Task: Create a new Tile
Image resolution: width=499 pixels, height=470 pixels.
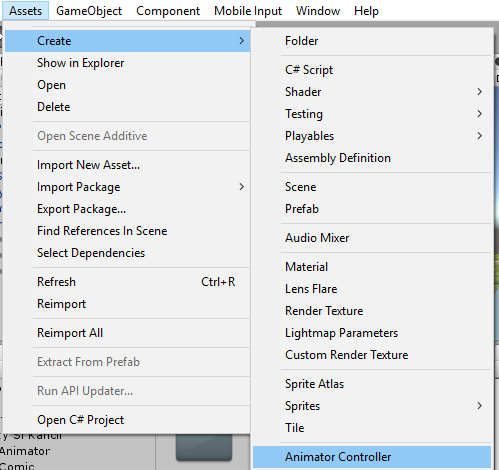Action: tap(372, 428)
